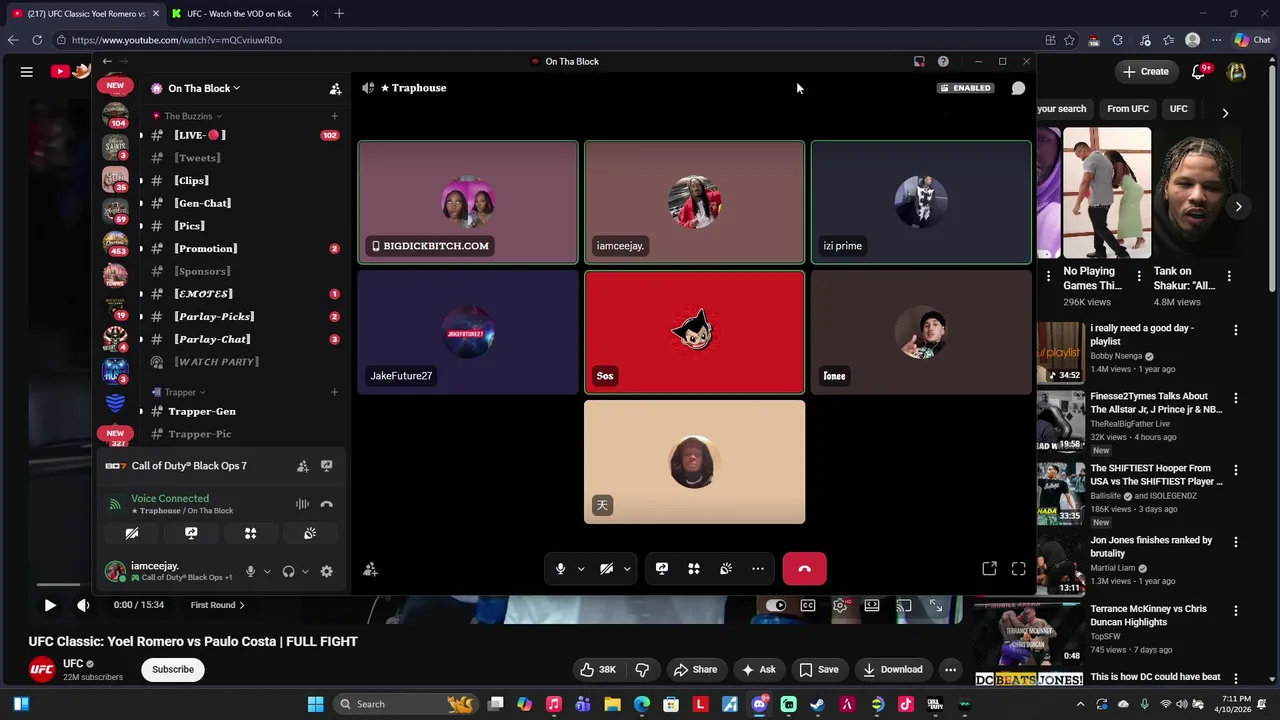Share your screen from call control bar
This screenshot has width=1280, height=720.
point(662,568)
